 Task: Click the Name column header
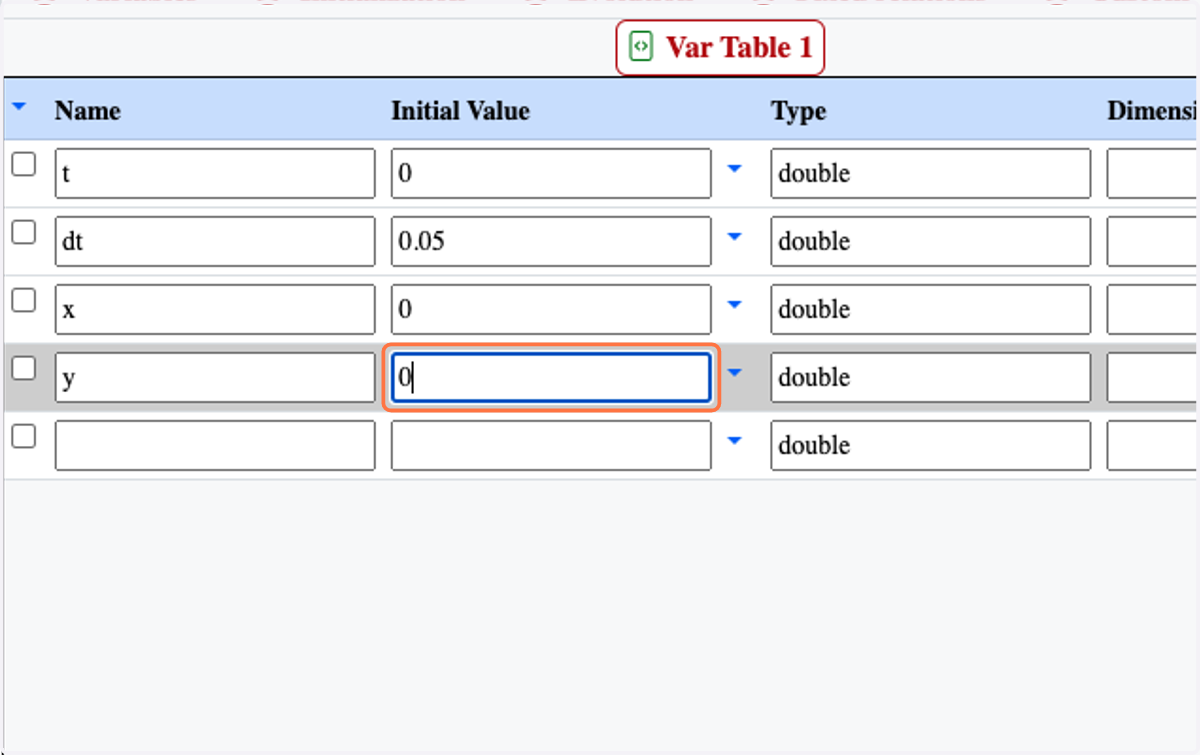tap(88, 111)
